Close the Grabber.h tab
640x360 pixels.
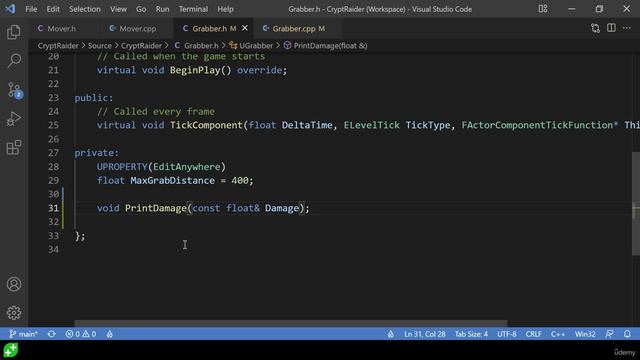pos(244,28)
